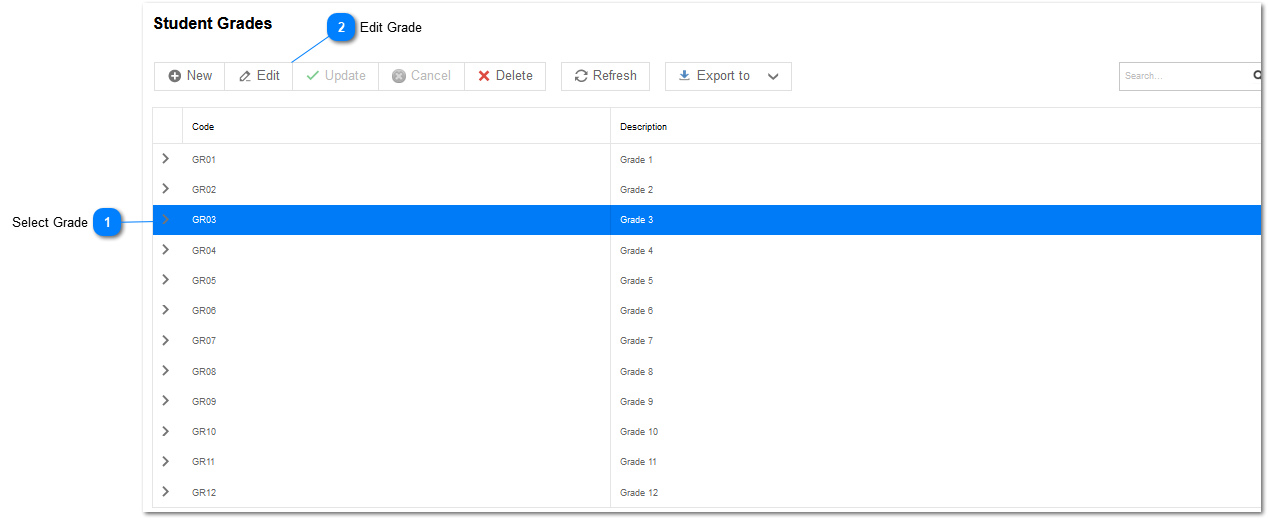Screen dimensions: 1269x520
Task: Expand the GR04 row
Action: 166,250
